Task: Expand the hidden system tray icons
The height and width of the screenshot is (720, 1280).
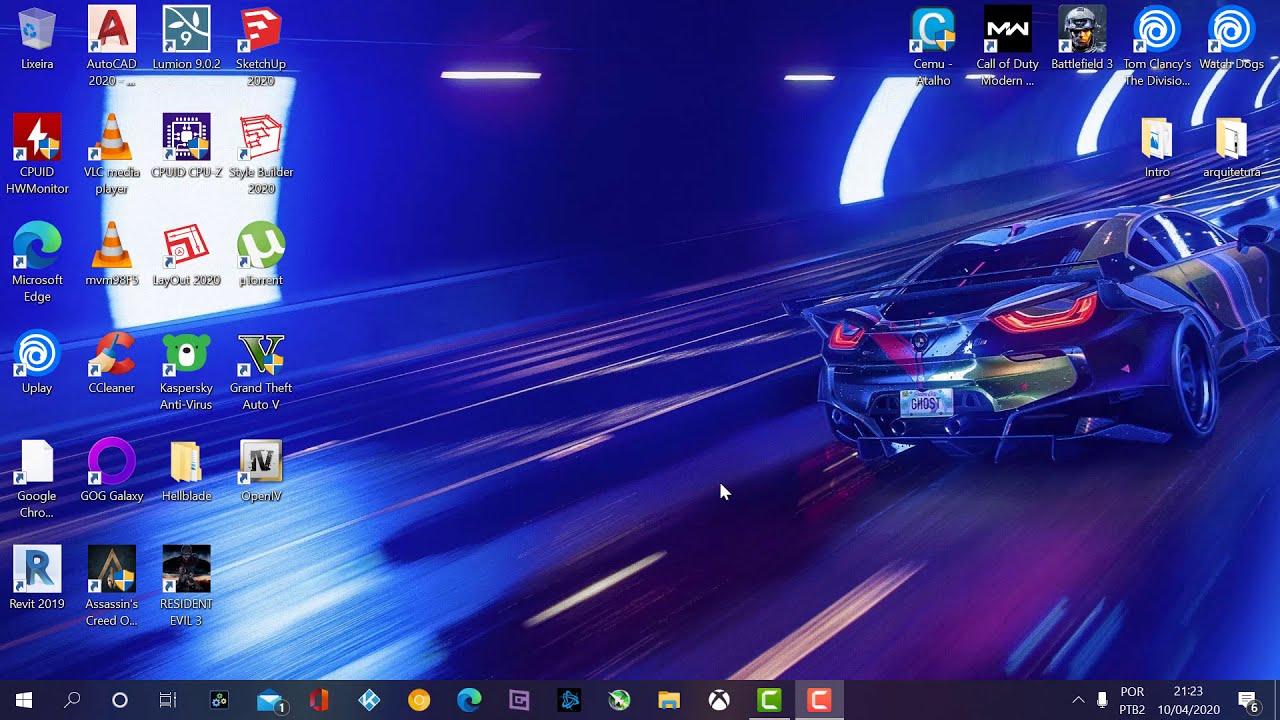Action: (1078, 700)
